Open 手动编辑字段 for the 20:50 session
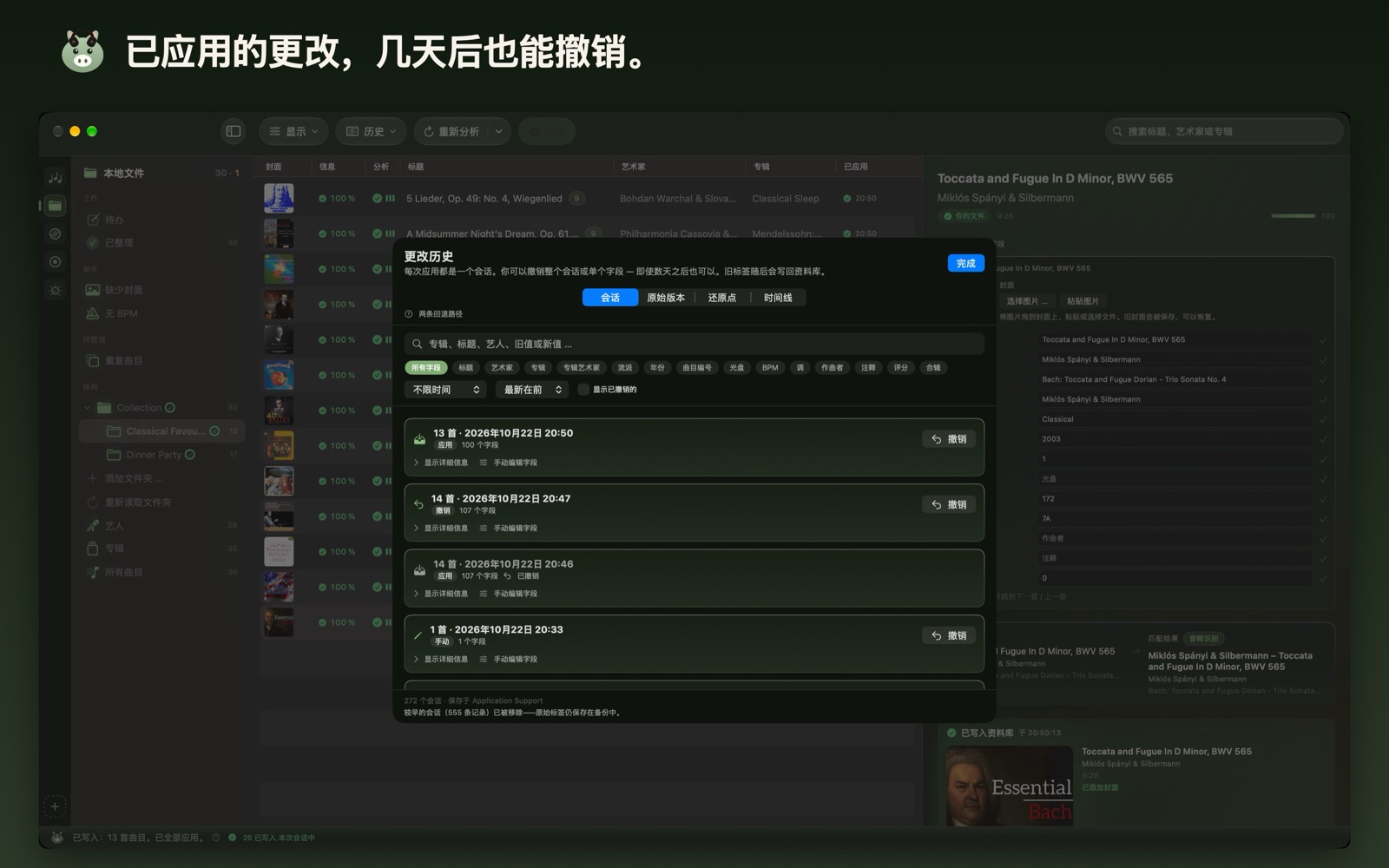1389x868 pixels. (x=509, y=463)
